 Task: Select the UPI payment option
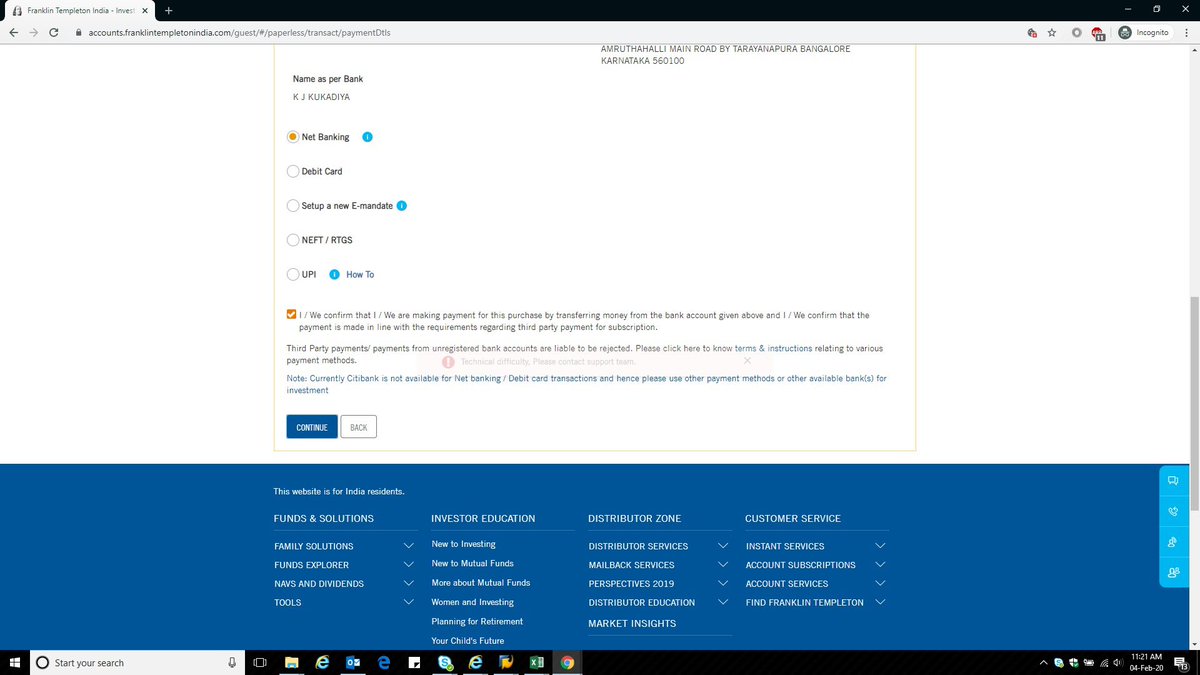tap(293, 274)
